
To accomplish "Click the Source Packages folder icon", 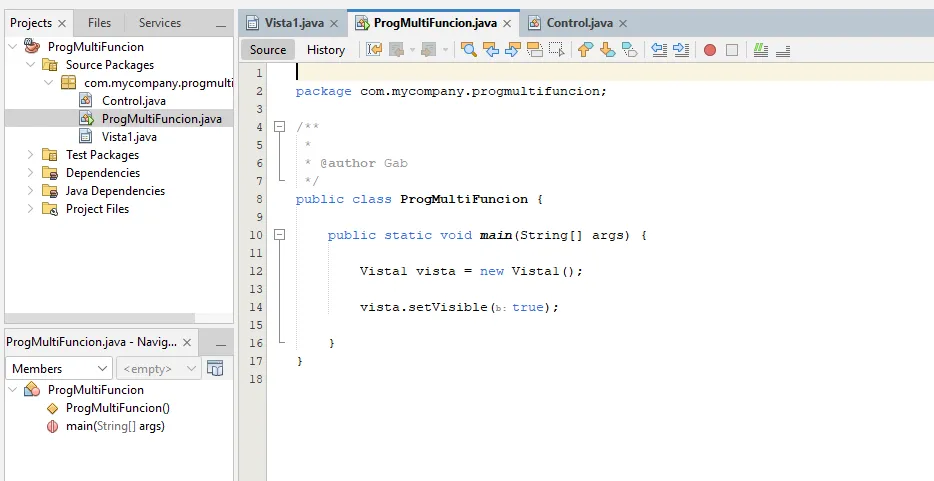I will 50,64.
